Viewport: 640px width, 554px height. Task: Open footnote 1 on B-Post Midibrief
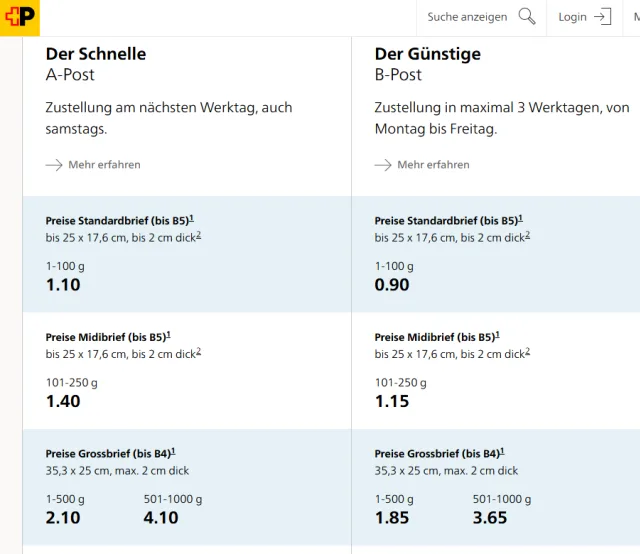coord(497,335)
